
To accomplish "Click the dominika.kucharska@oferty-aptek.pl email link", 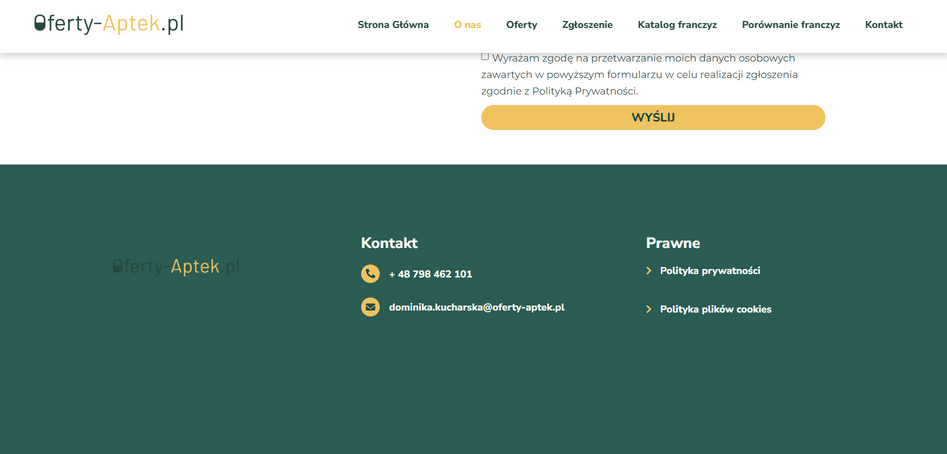I will [x=476, y=307].
